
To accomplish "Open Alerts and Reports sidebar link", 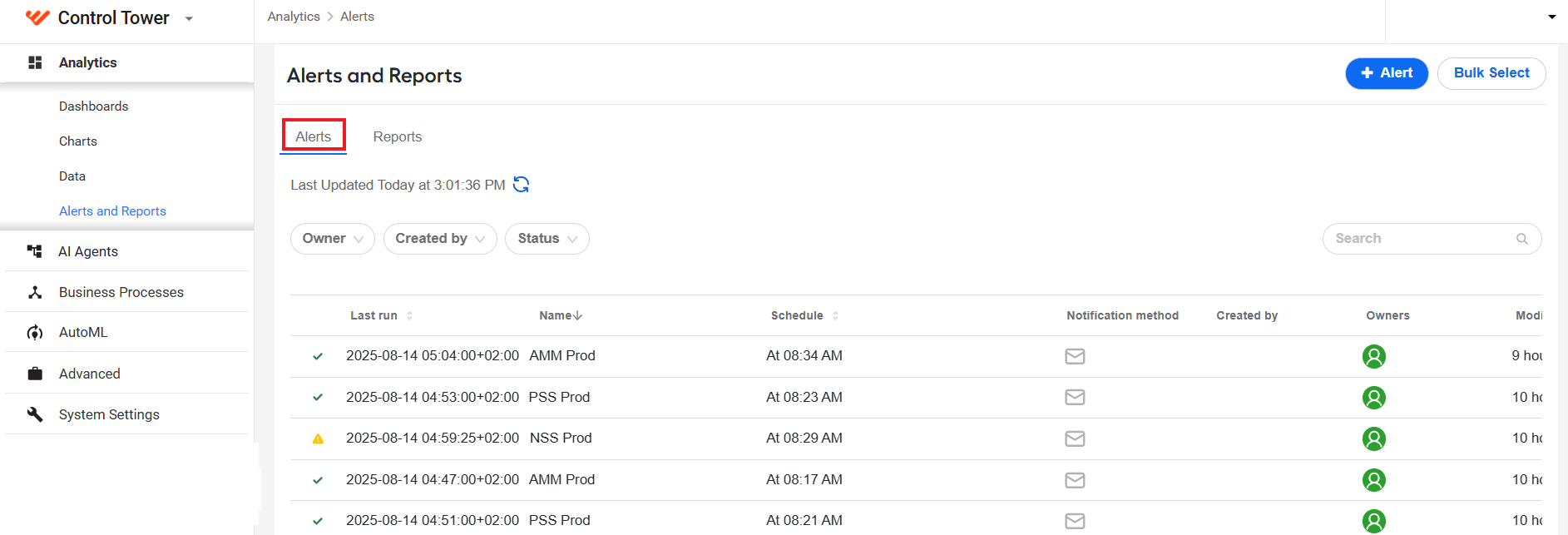I will point(112,211).
